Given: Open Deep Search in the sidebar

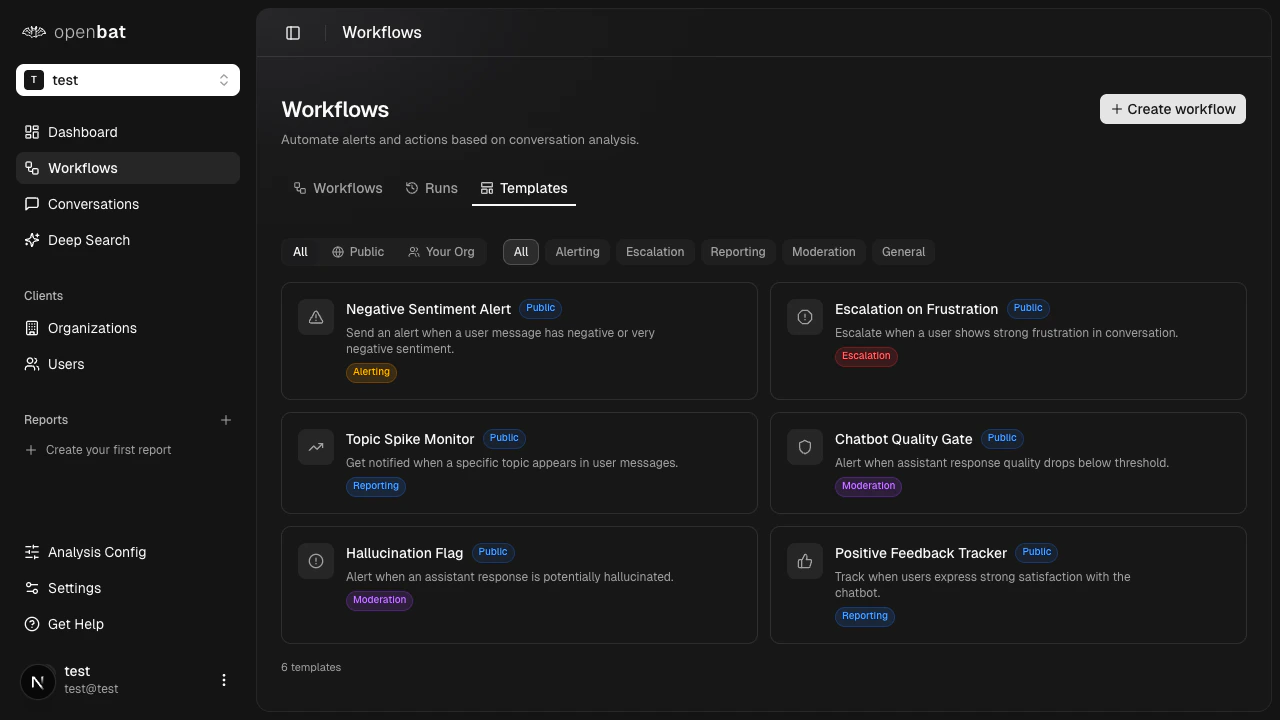Looking at the screenshot, I should (88, 240).
